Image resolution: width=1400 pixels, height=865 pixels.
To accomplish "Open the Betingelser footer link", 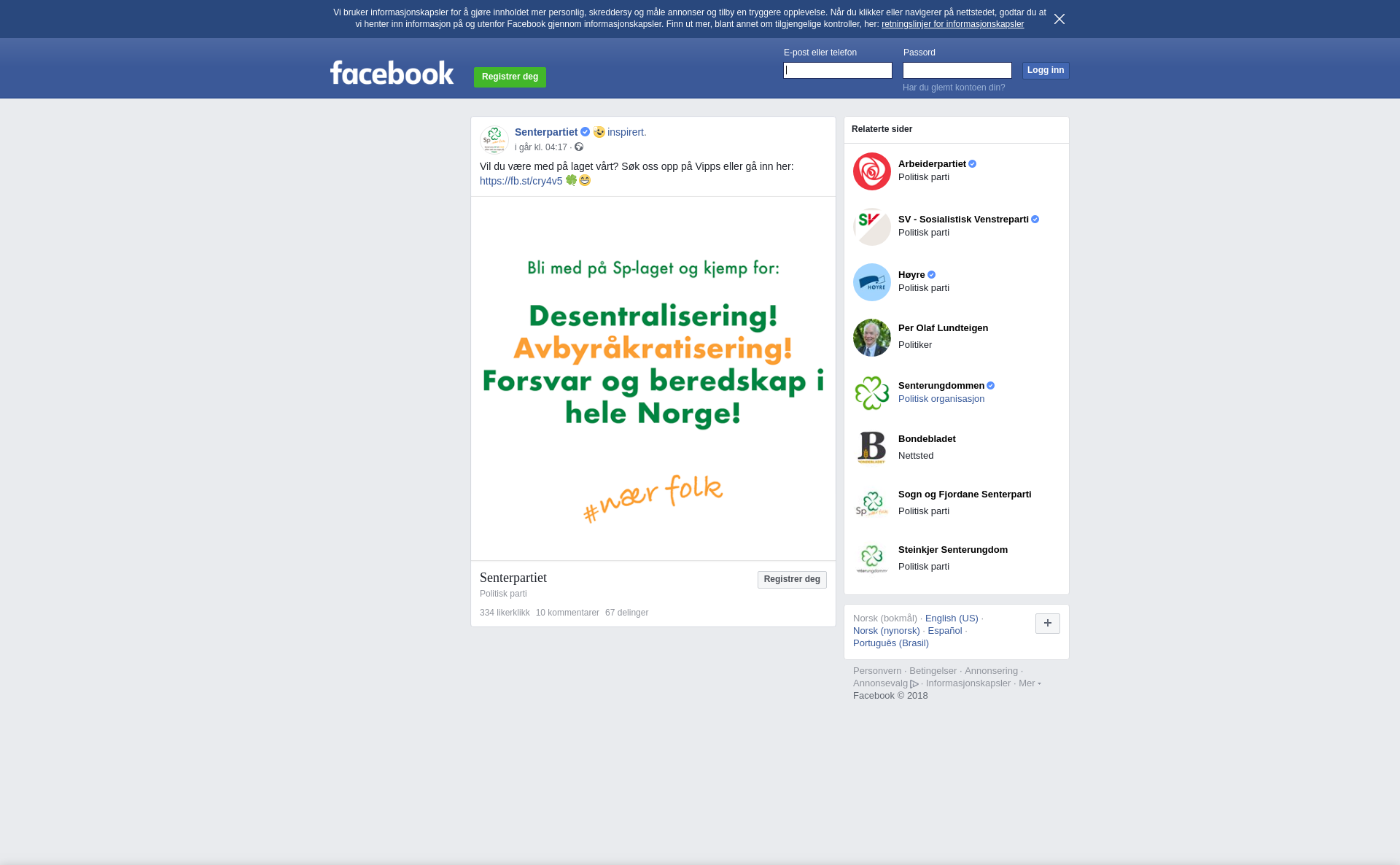I will (933, 671).
